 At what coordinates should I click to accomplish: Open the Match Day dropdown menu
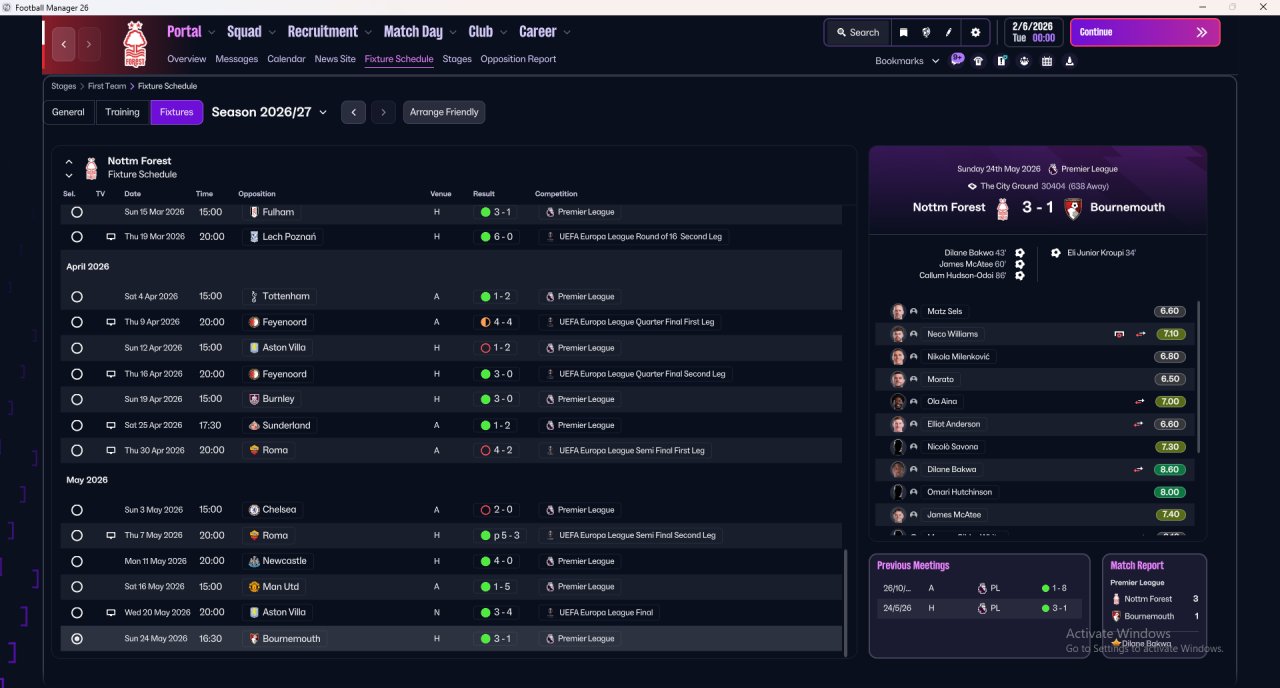point(420,32)
